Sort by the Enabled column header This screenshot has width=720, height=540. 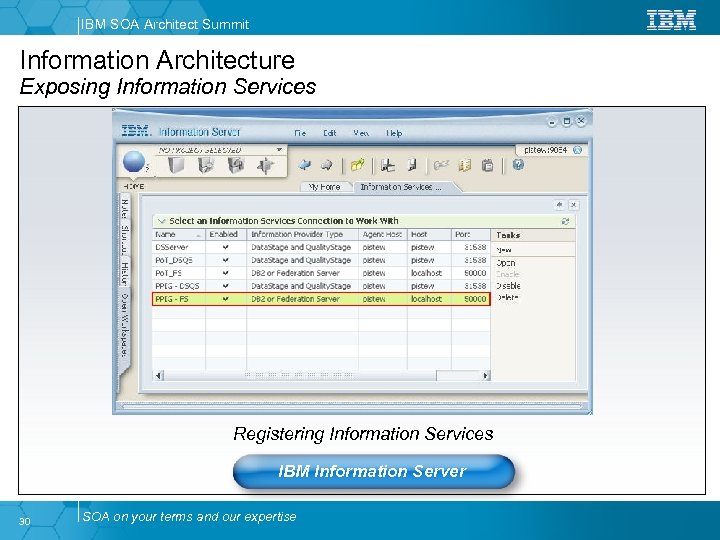click(x=226, y=234)
